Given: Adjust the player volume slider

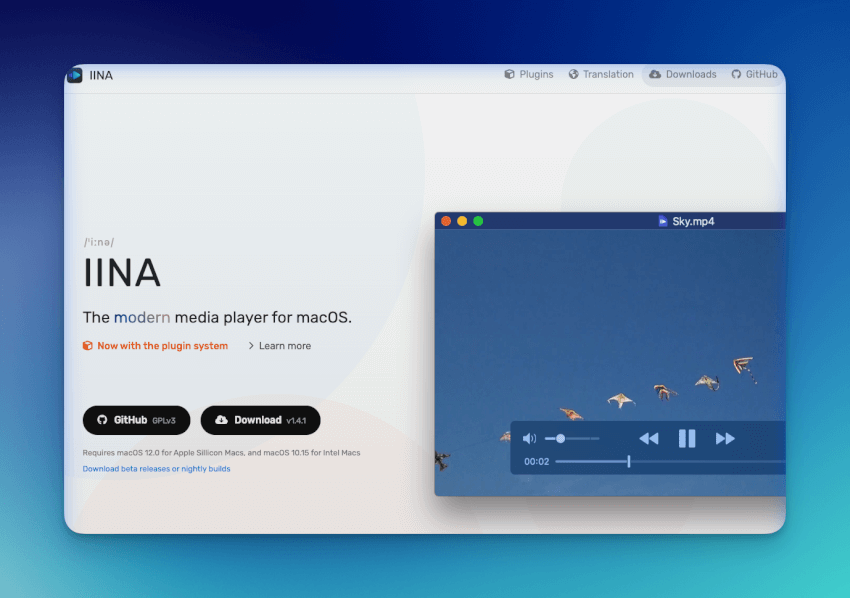Looking at the screenshot, I should 561,438.
